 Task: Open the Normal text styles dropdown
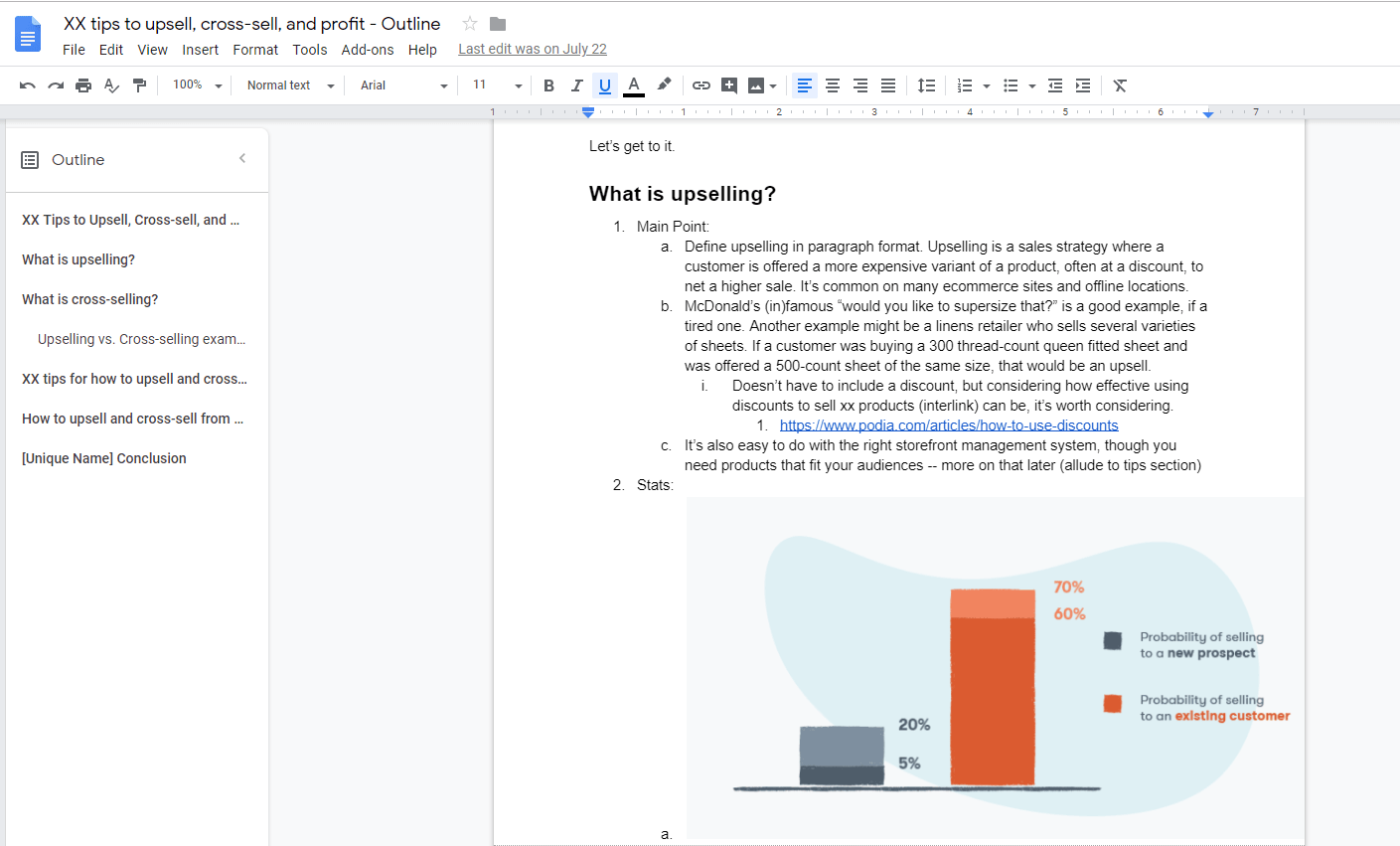[x=290, y=85]
